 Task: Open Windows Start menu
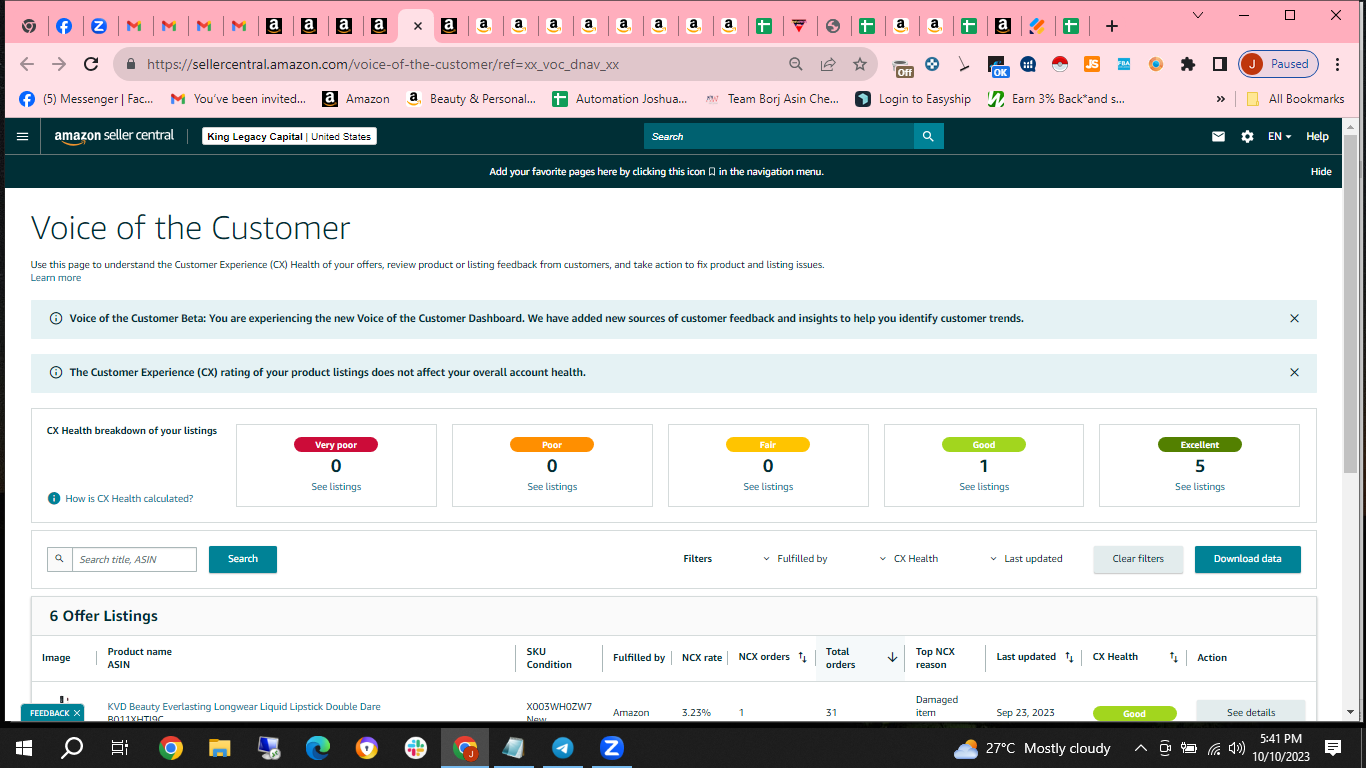pyautogui.click(x=24, y=748)
